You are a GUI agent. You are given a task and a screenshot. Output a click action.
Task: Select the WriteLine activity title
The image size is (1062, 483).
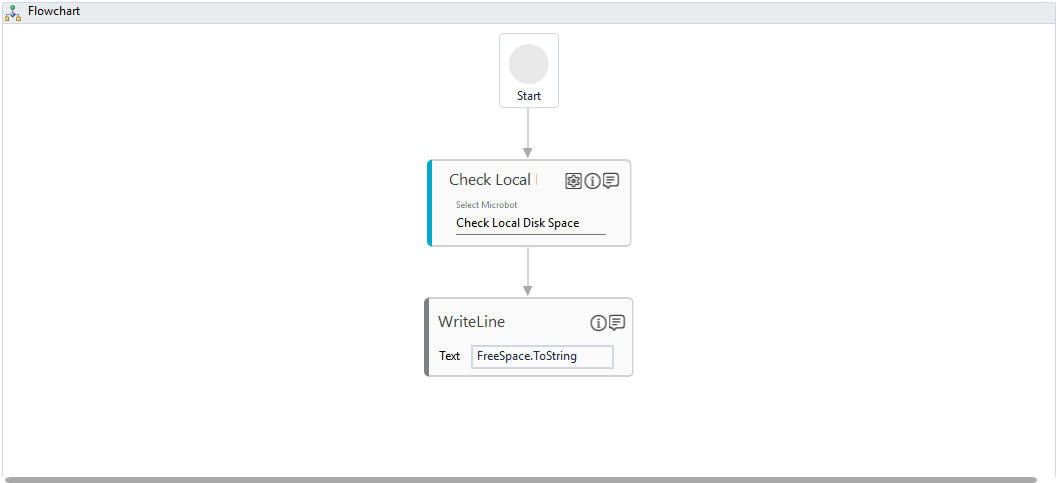(x=471, y=322)
